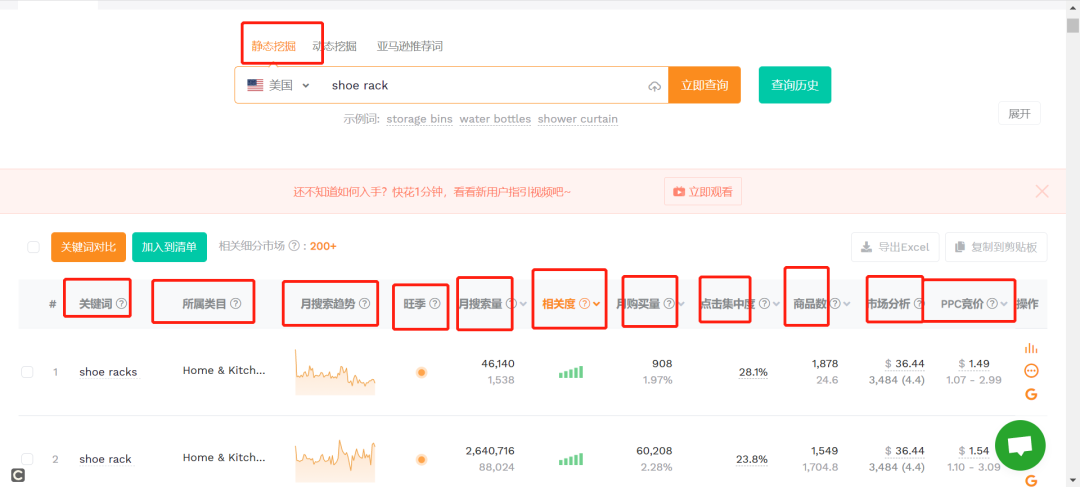This screenshot has width=1080, height=487.
Task: Check the box for row 2 shoe rack
Action: (x=27, y=459)
